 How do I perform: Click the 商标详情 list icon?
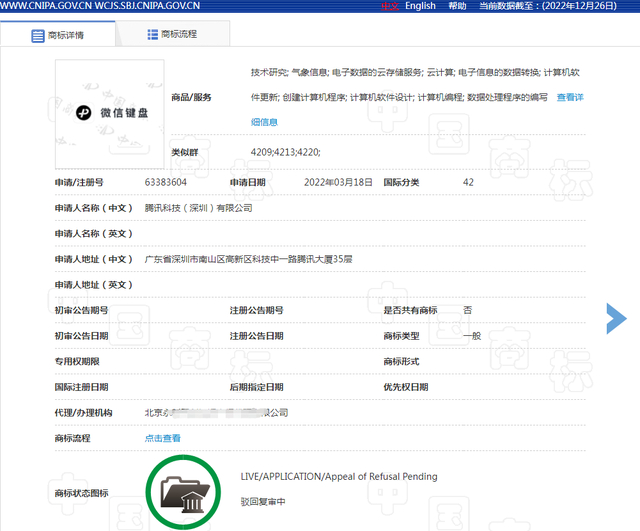point(38,36)
